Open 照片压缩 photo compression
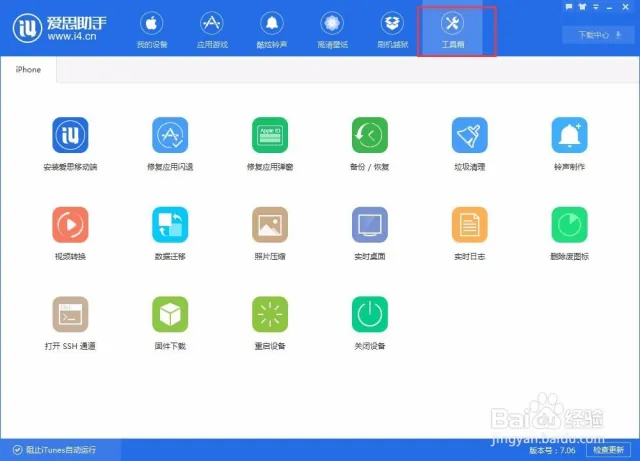 point(270,225)
